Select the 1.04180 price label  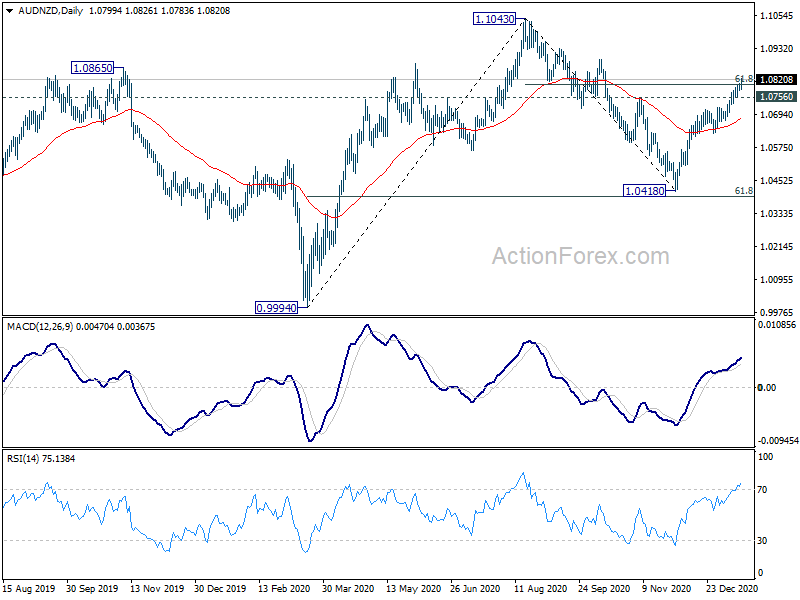click(x=644, y=191)
